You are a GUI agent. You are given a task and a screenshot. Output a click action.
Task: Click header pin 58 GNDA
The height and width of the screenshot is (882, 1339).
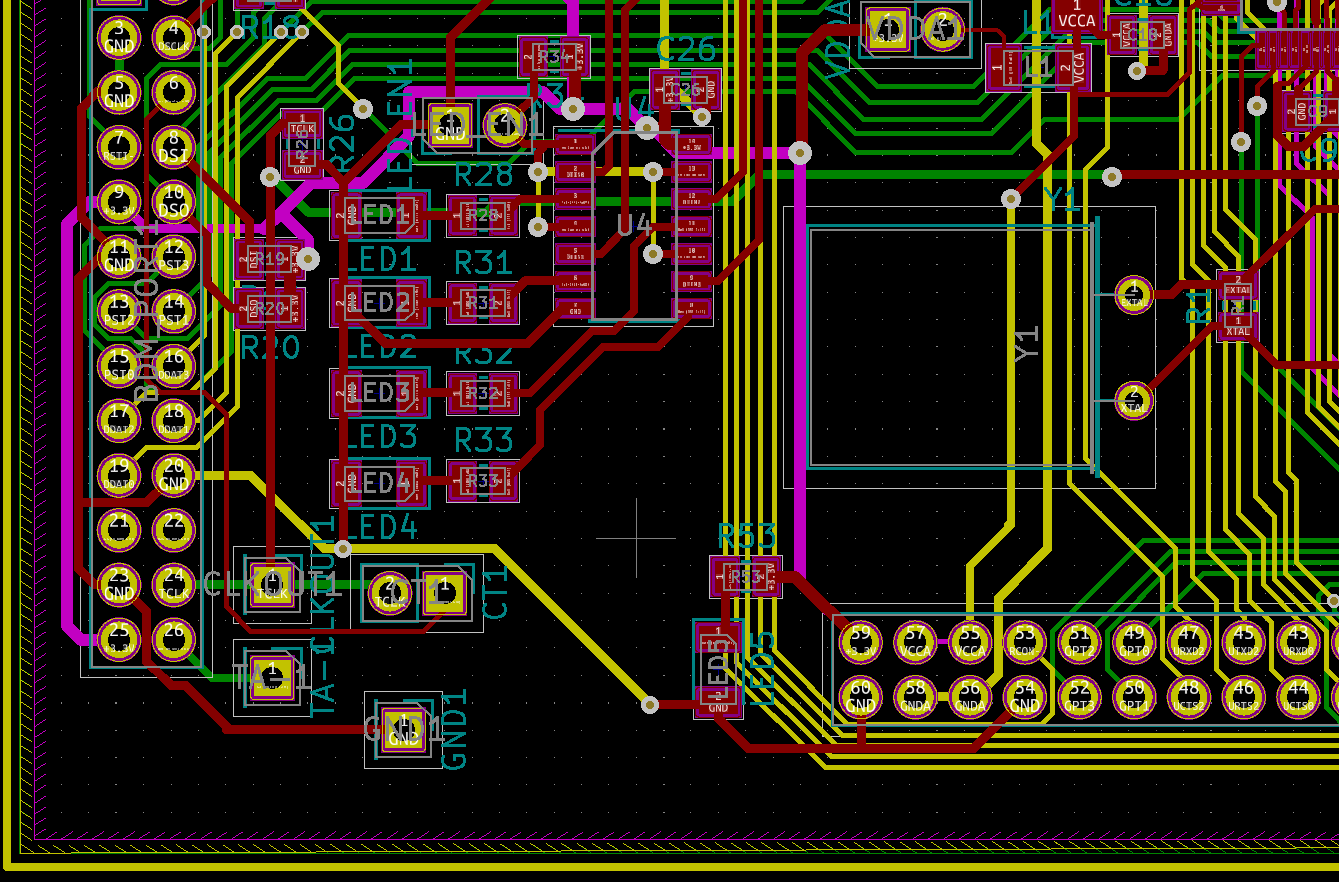(x=915, y=696)
